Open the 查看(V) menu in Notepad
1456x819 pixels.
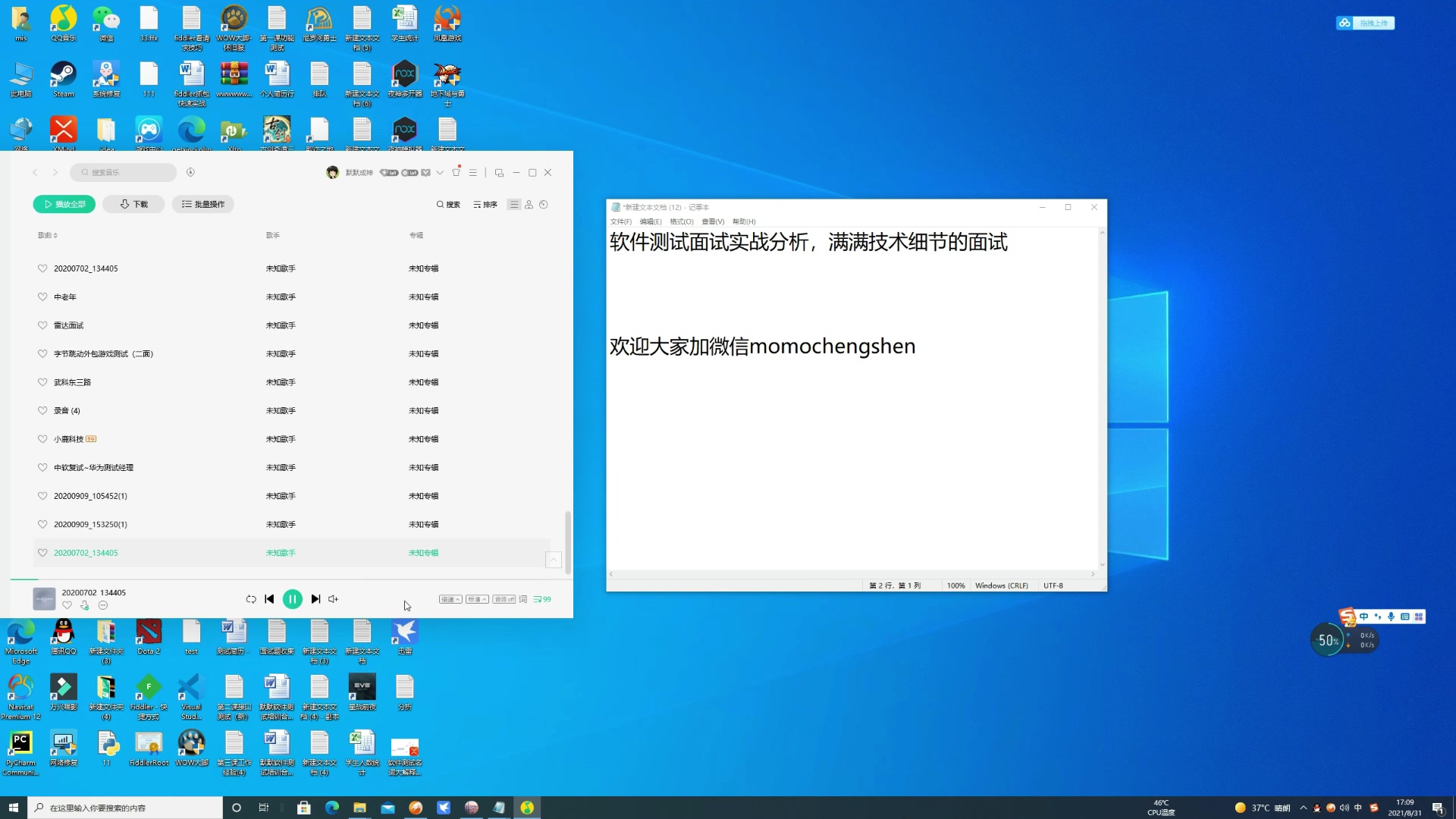pyautogui.click(x=713, y=221)
